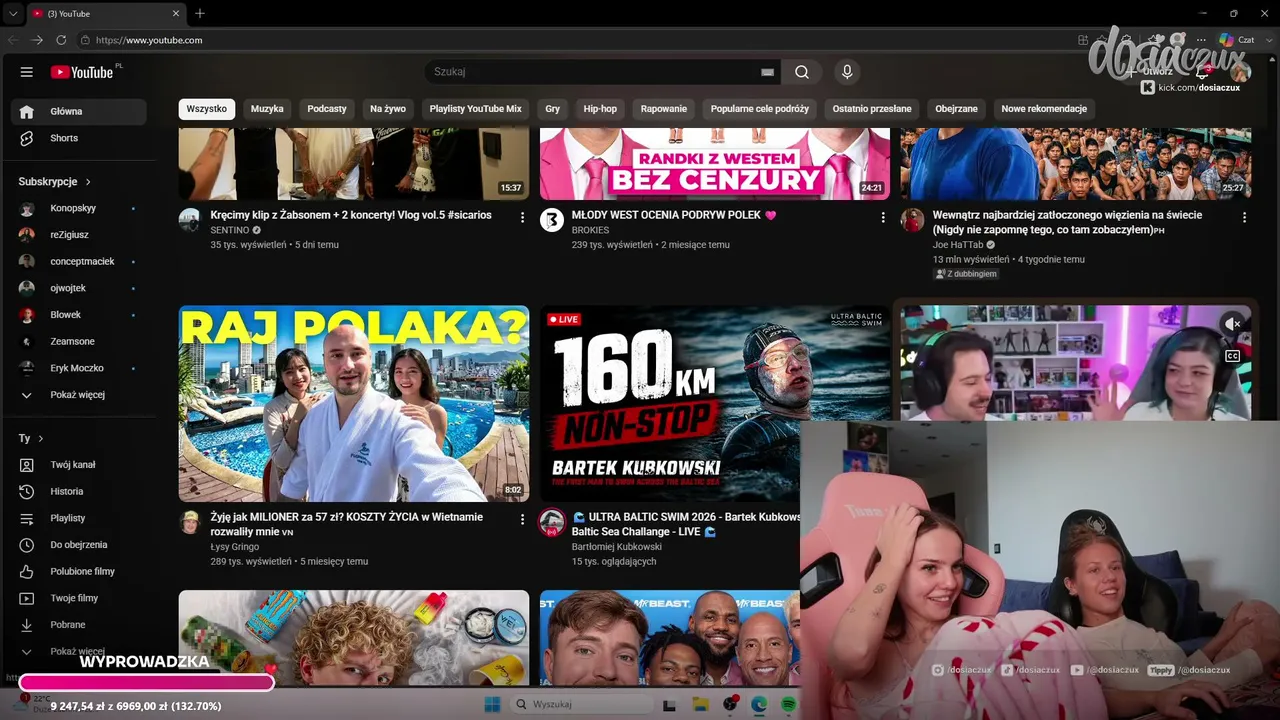Open Spotify from the taskbar
The height and width of the screenshot is (720, 1280).
(788, 705)
